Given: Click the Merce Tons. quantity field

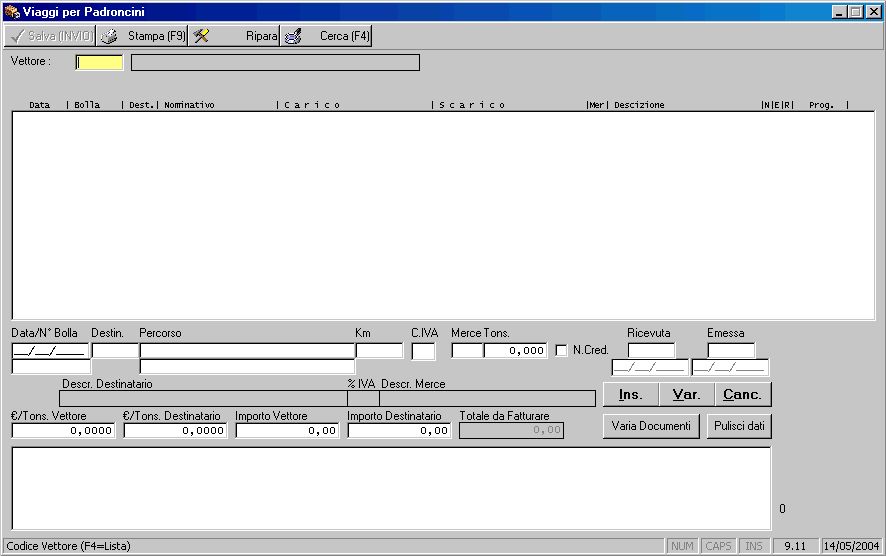Looking at the screenshot, I should click(515, 351).
